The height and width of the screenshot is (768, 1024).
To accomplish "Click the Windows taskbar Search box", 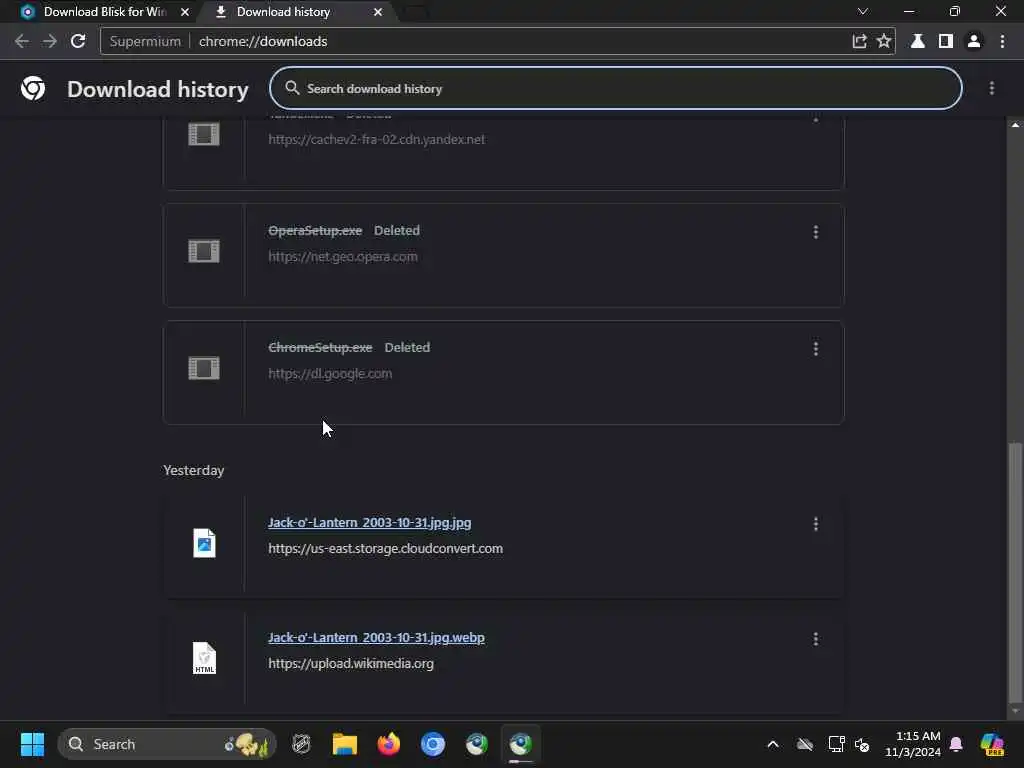I will coord(167,744).
